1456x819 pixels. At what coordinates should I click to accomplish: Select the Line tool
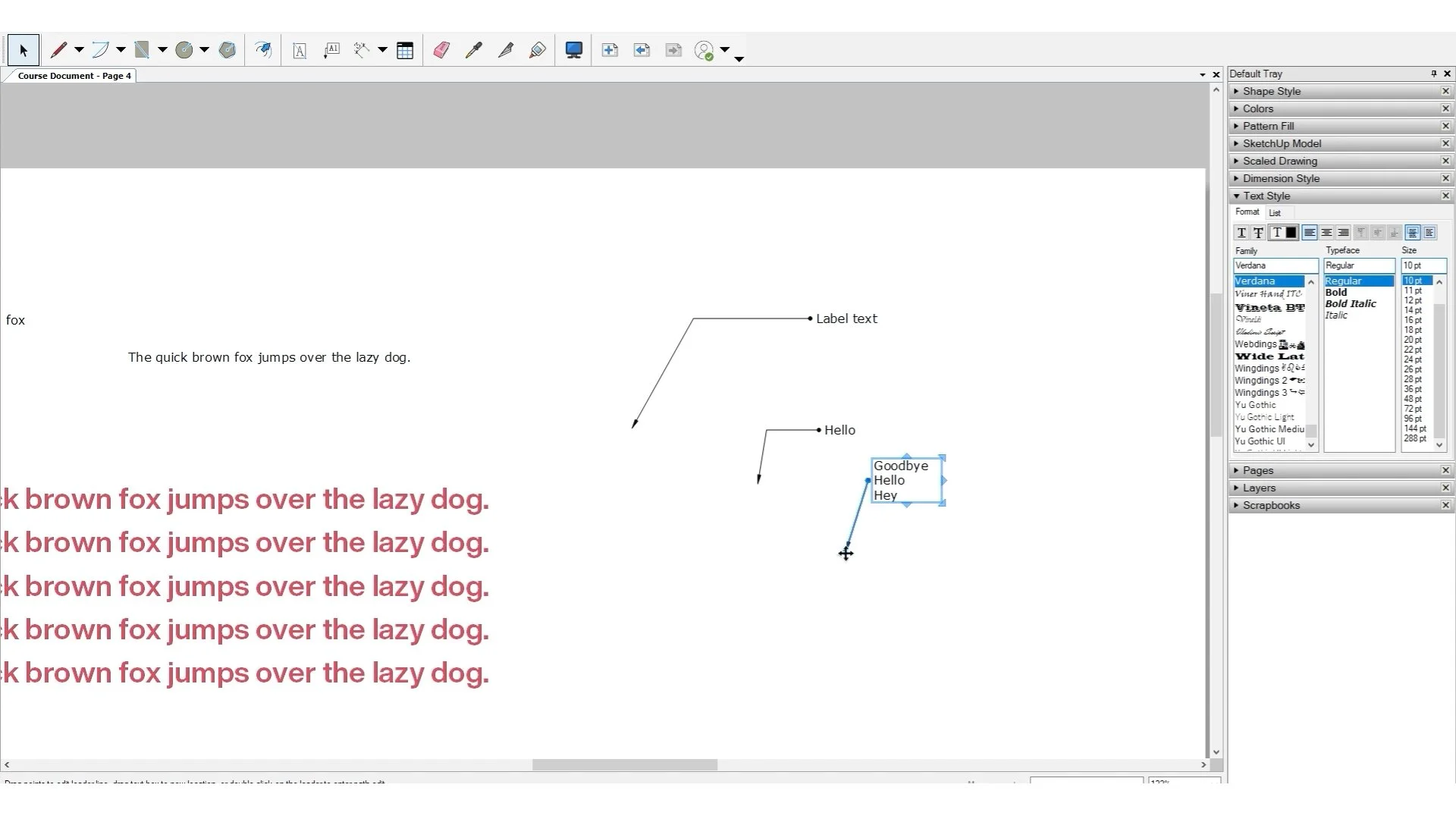(61, 50)
